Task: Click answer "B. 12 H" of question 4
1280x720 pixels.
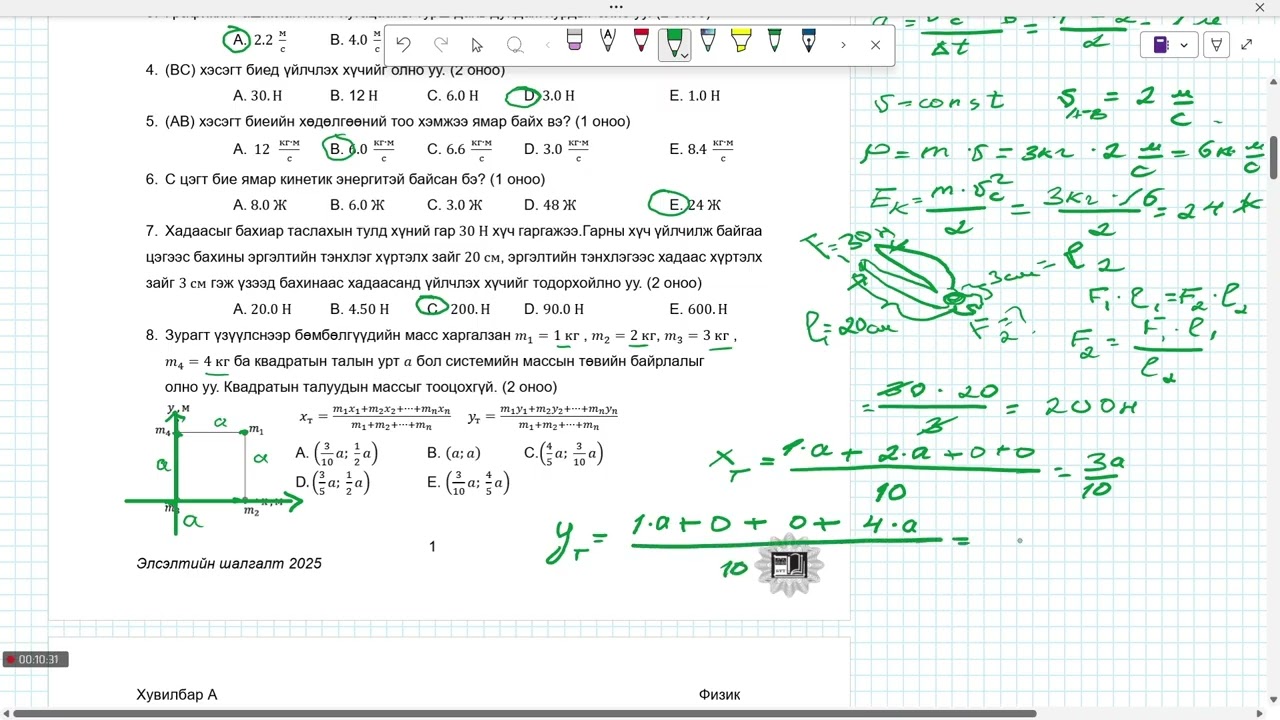Action: coord(353,96)
